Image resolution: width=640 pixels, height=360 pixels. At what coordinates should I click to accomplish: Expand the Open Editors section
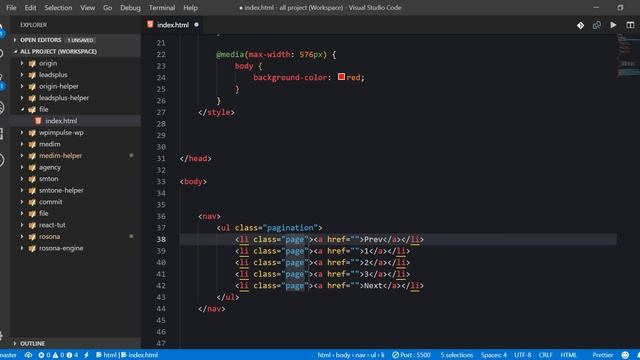click(x=75, y=40)
